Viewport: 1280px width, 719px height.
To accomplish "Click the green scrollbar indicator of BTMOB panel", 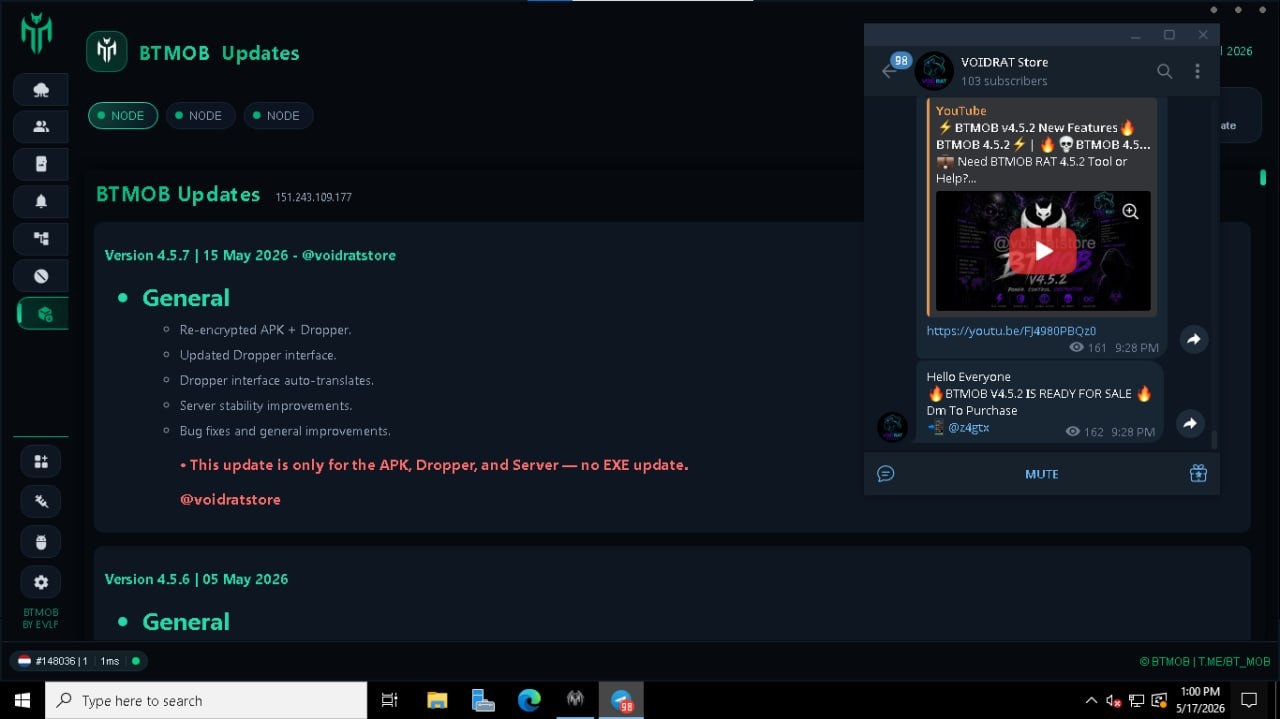I will tap(1263, 178).
